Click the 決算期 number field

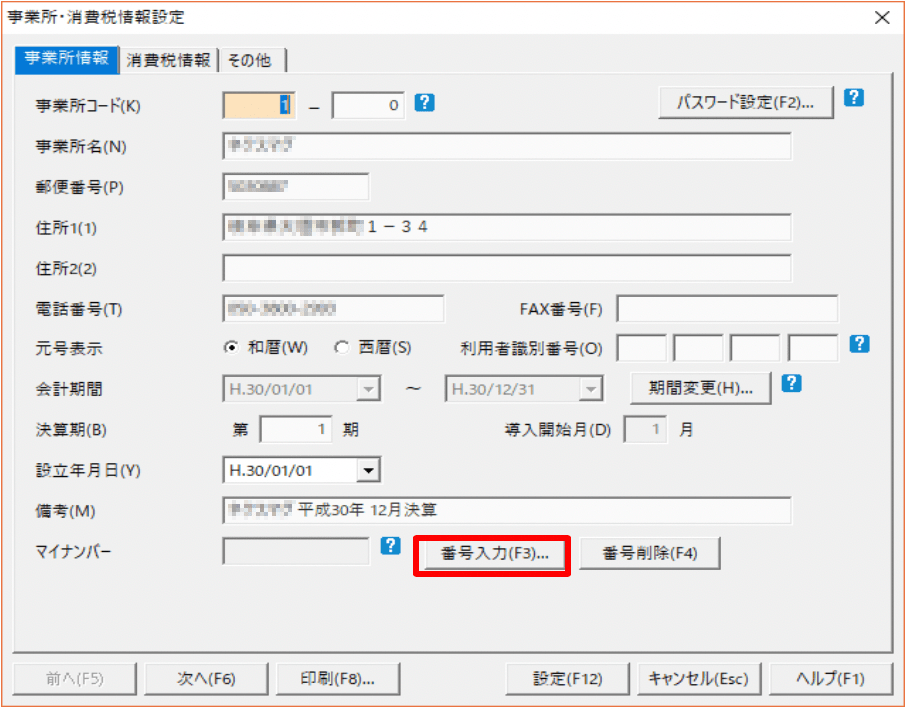[296, 429]
